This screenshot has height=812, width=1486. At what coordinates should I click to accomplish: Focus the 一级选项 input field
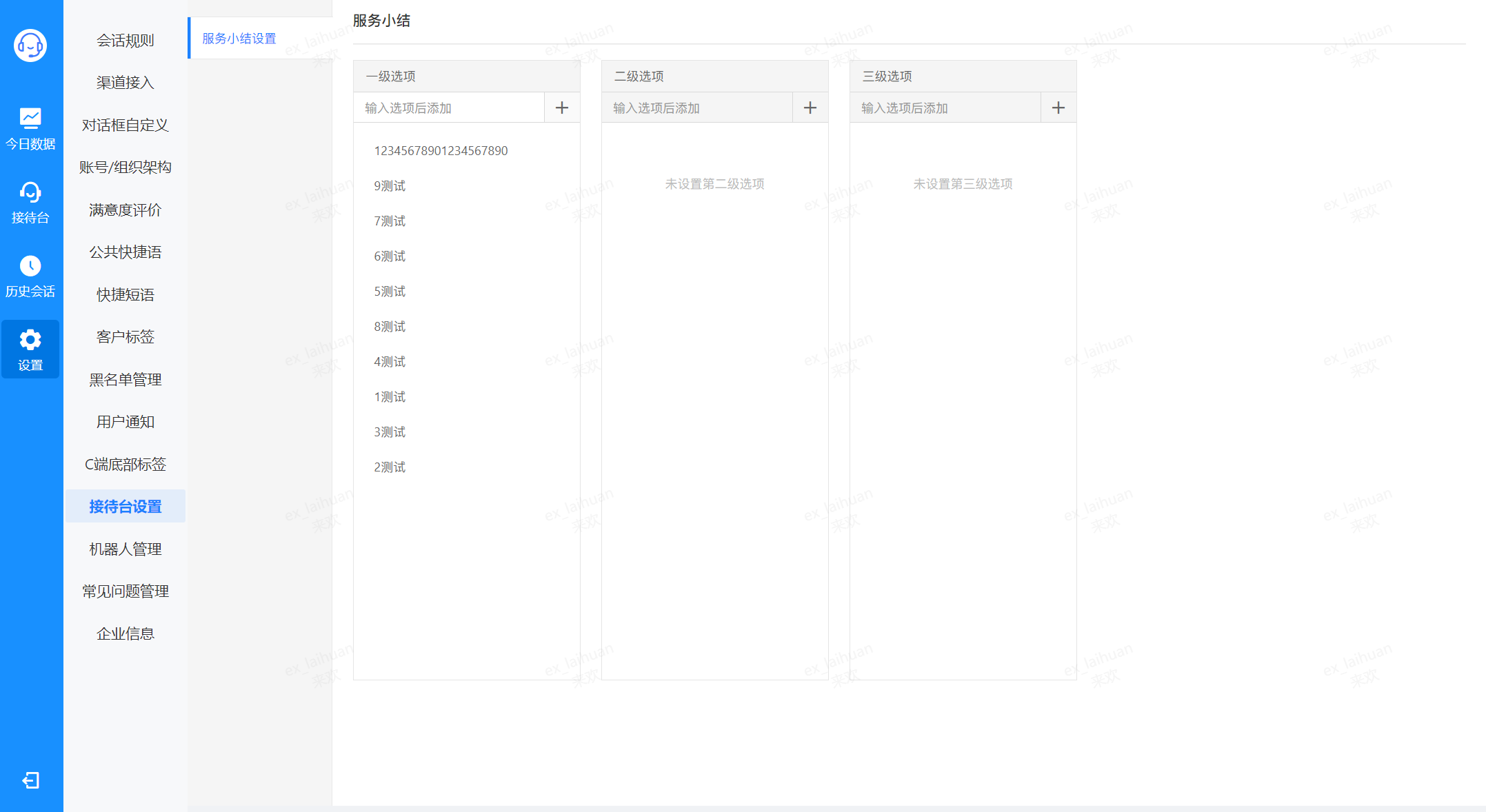point(450,108)
